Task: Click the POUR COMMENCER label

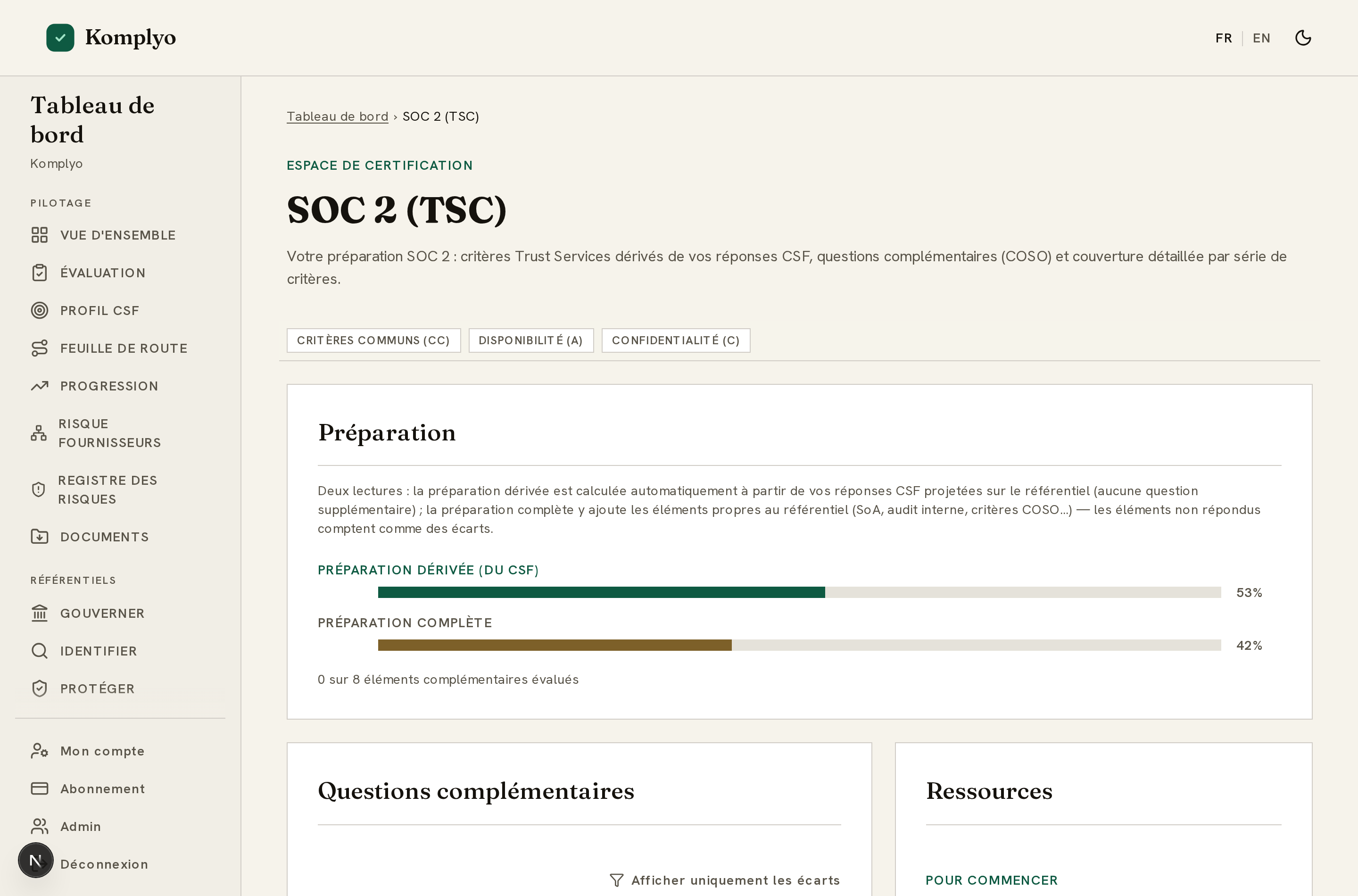Action: (x=991, y=880)
